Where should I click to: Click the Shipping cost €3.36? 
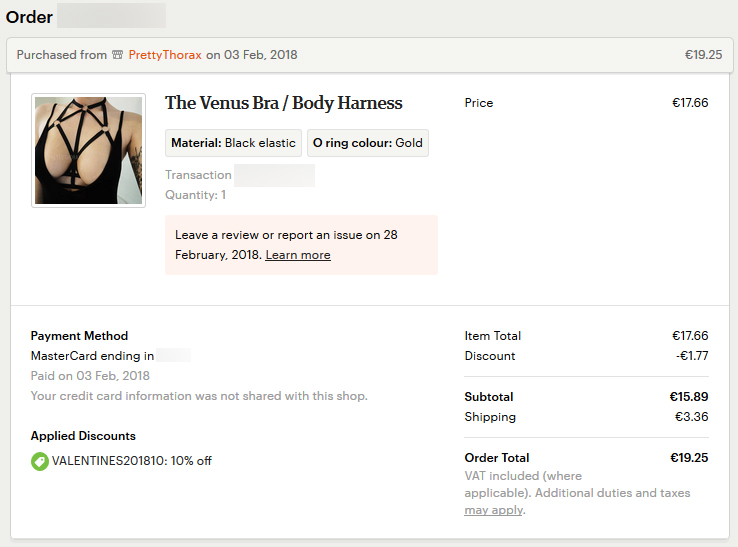691,417
